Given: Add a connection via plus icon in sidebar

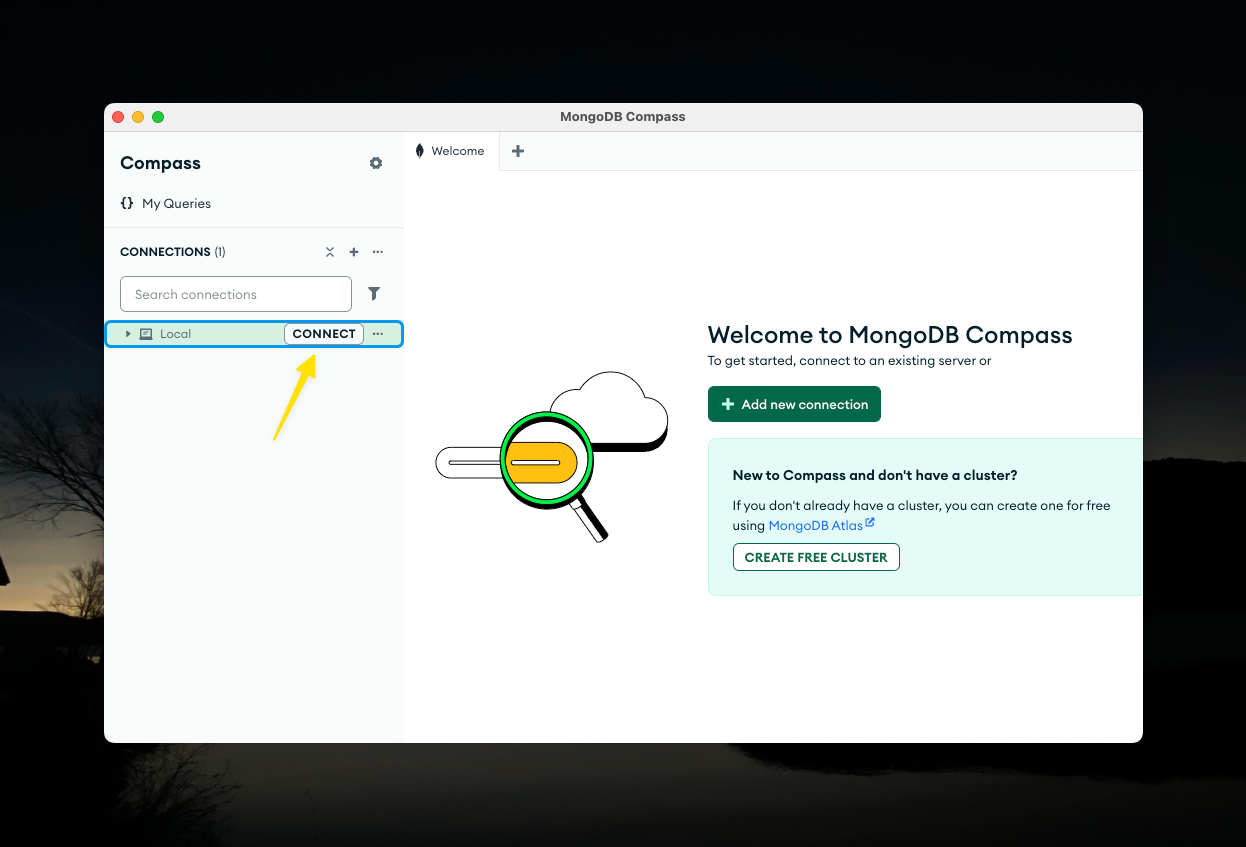Looking at the screenshot, I should pos(354,252).
